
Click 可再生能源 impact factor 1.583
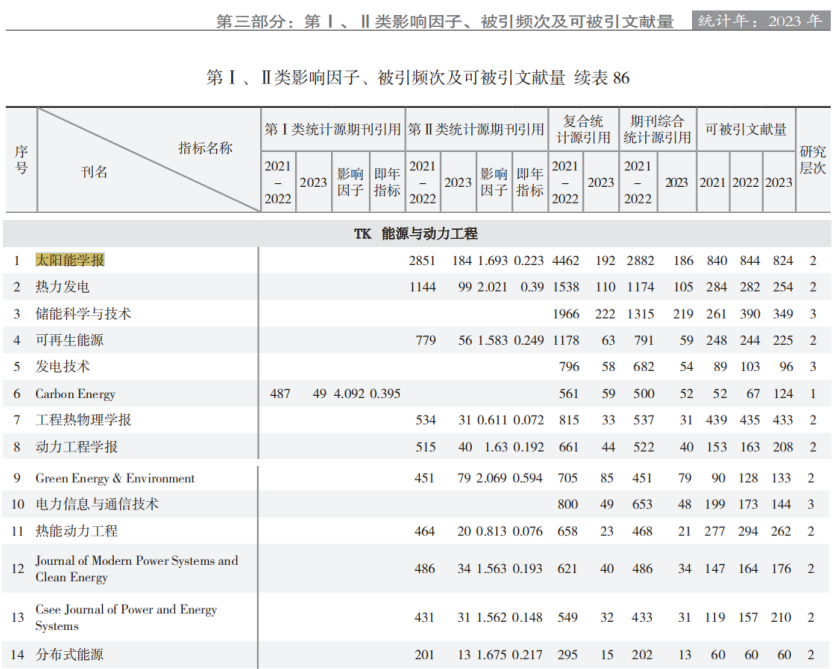(493, 341)
